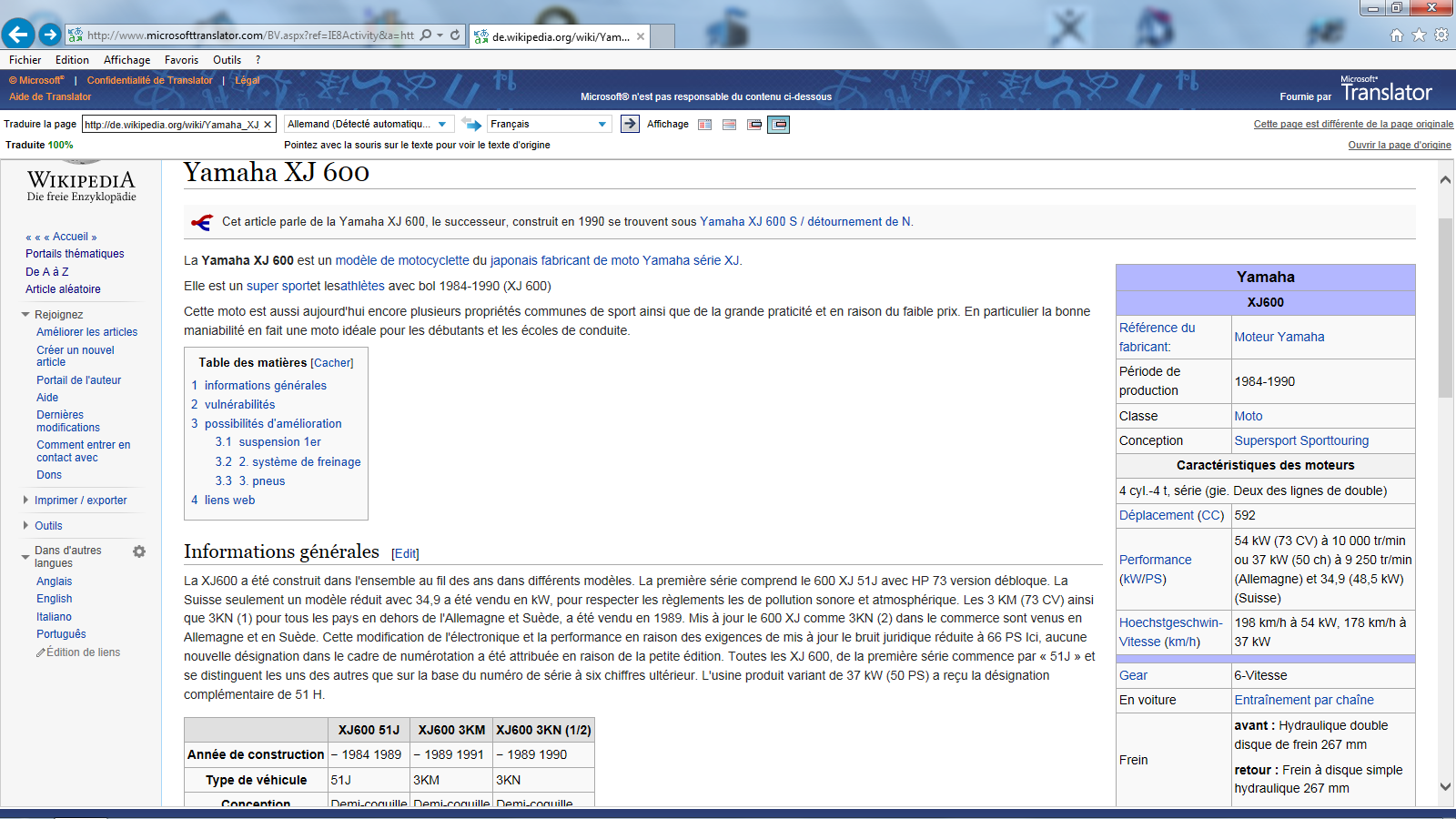Viewport: 1456px width, 819px height.
Task: Open the Portugués language link
Action: pyautogui.click(x=61, y=634)
